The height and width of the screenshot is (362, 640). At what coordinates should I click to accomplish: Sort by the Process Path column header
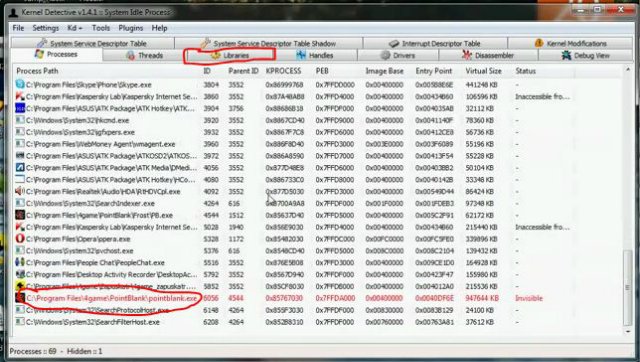(37, 71)
